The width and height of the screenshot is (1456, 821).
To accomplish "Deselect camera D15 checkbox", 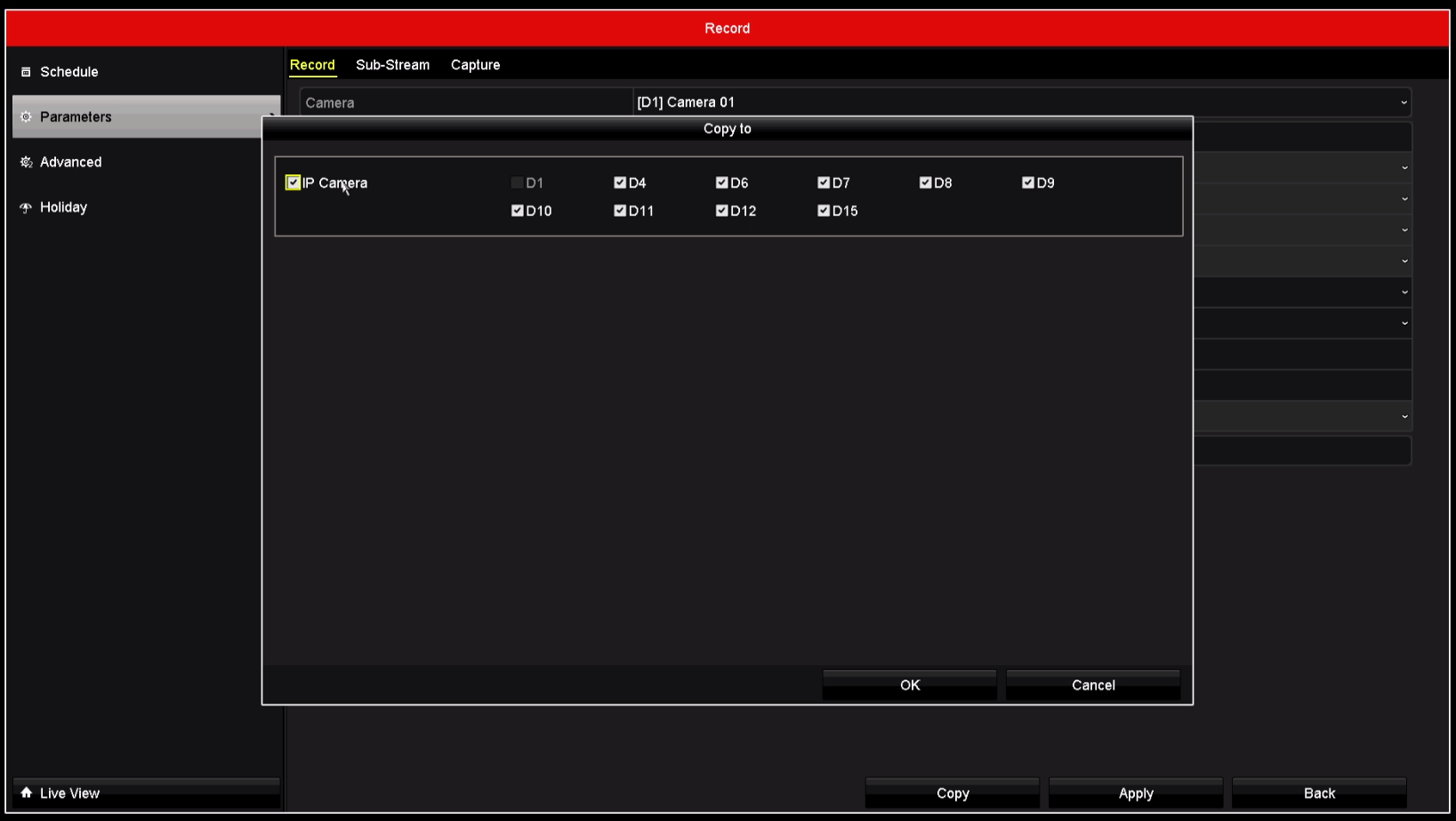I will pos(824,211).
